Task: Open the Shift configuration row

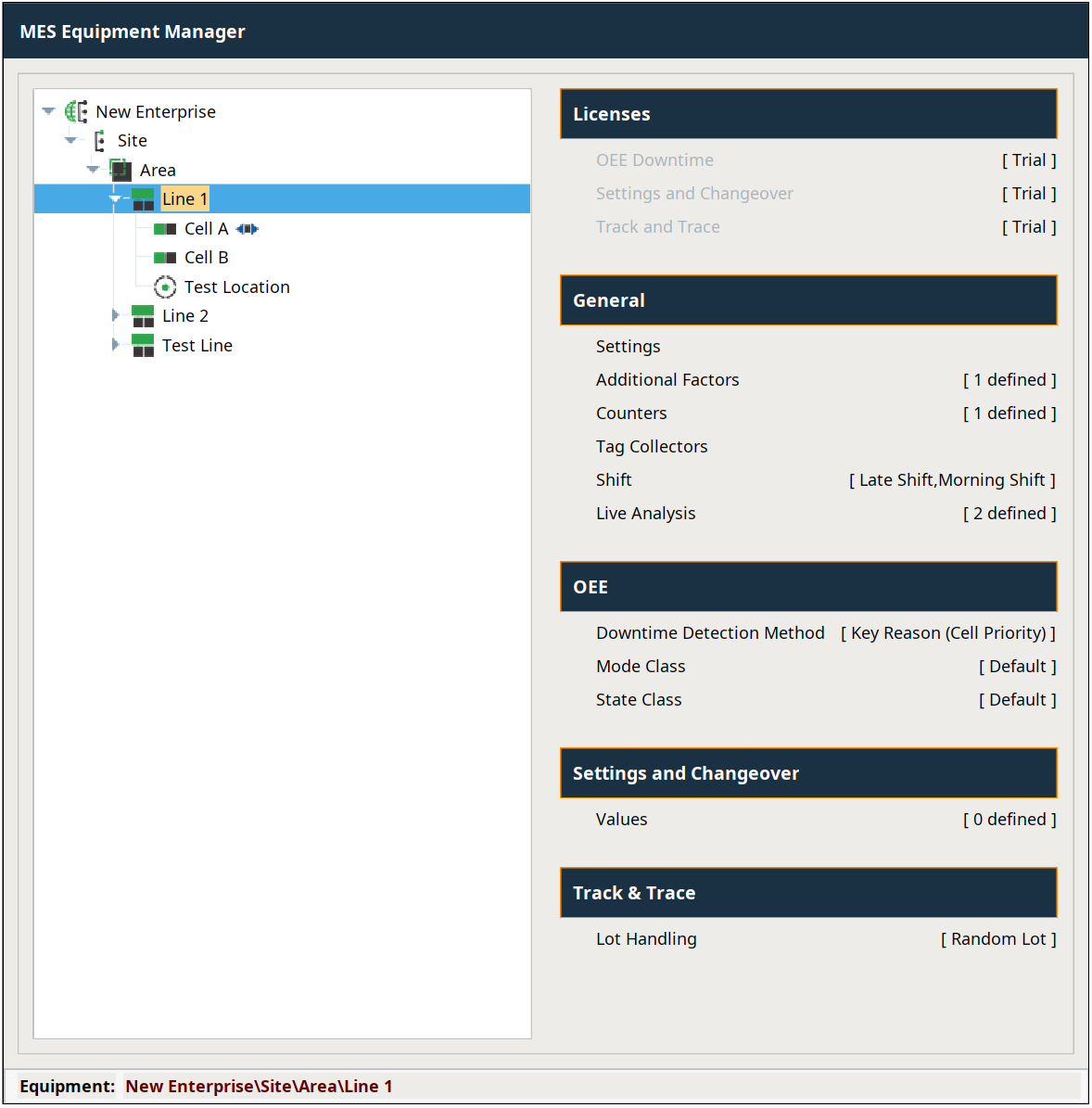Action: [614, 480]
